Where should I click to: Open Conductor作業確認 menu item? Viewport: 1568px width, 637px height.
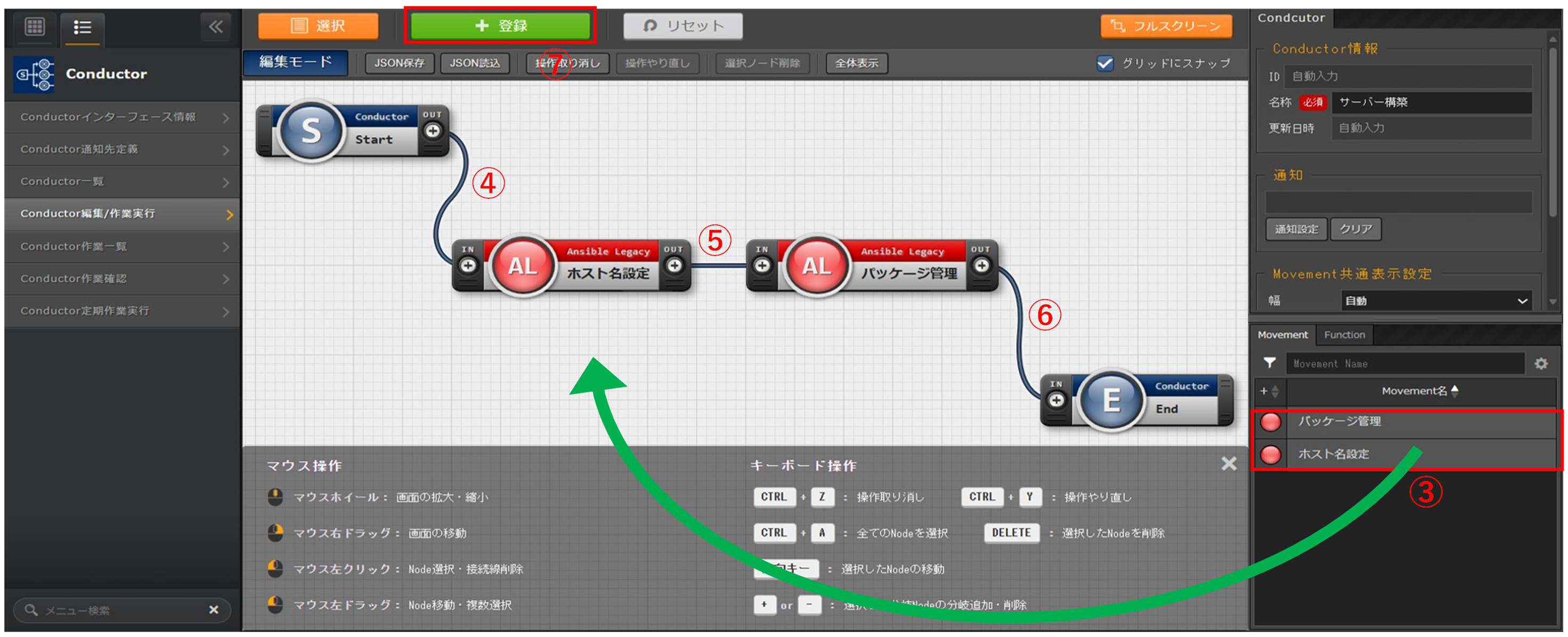[121, 278]
